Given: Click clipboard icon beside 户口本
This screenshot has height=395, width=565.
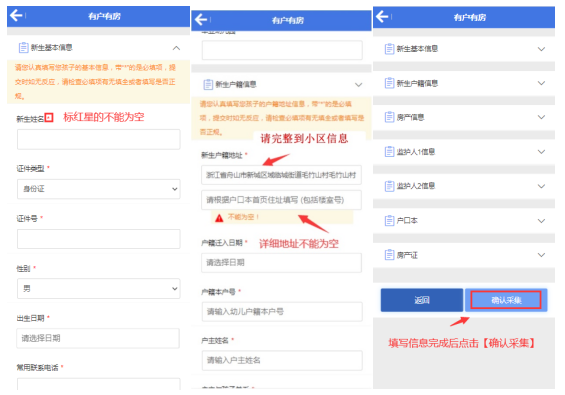Looking at the screenshot, I should click(x=389, y=221).
